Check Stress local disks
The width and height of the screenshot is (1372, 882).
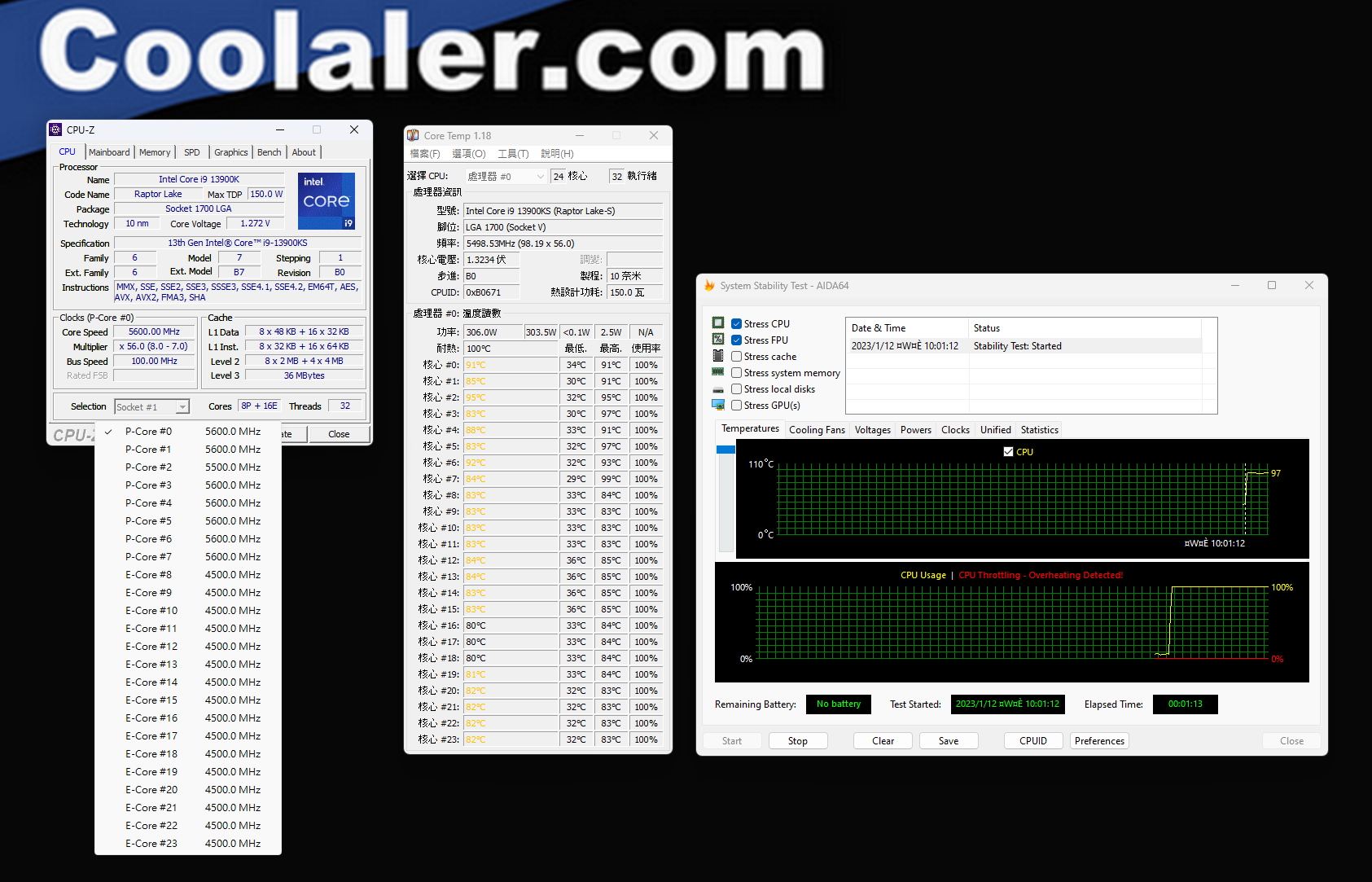pos(736,389)
